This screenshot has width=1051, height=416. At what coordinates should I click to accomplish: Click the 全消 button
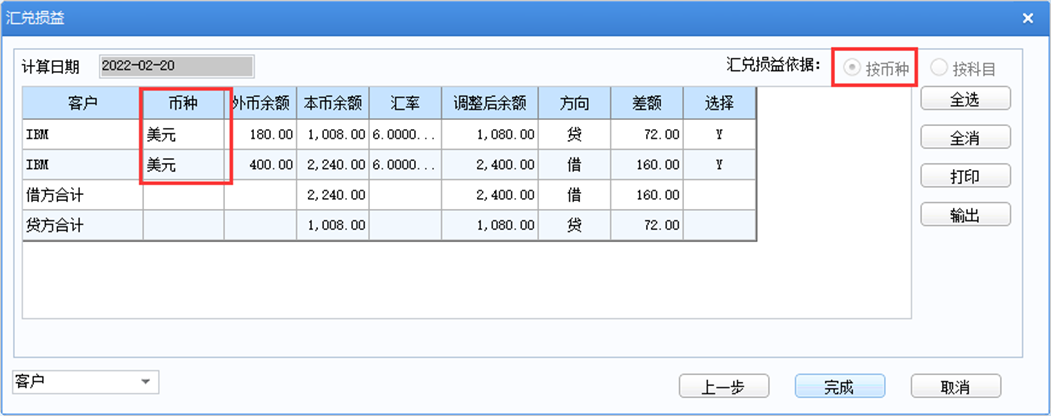click(x=965, y=137)
